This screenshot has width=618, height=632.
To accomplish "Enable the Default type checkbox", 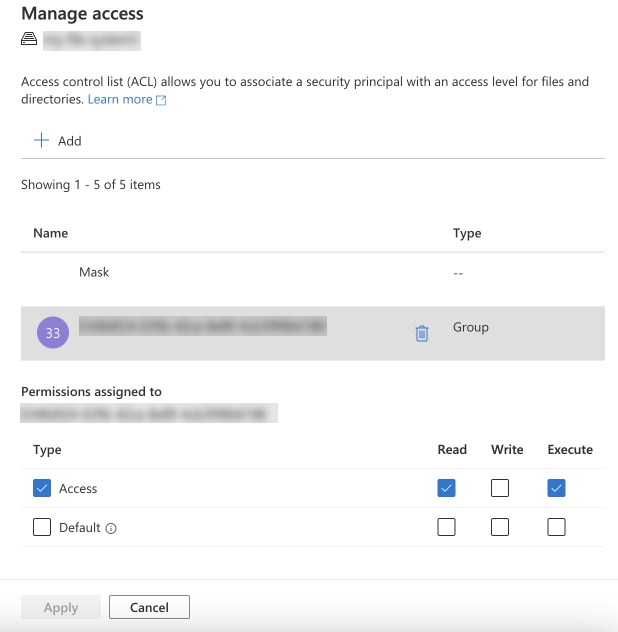I will pos(42,527).
